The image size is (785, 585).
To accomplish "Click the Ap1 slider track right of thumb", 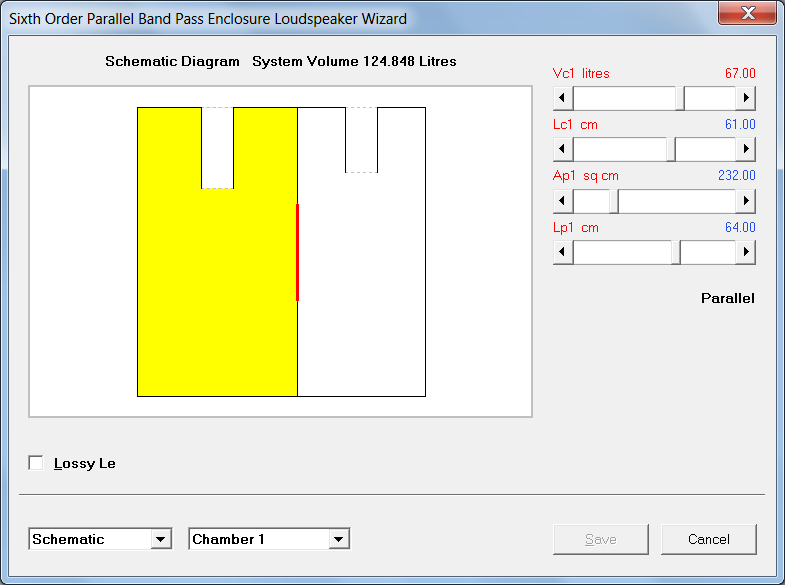I will click(x=677, y=201).
